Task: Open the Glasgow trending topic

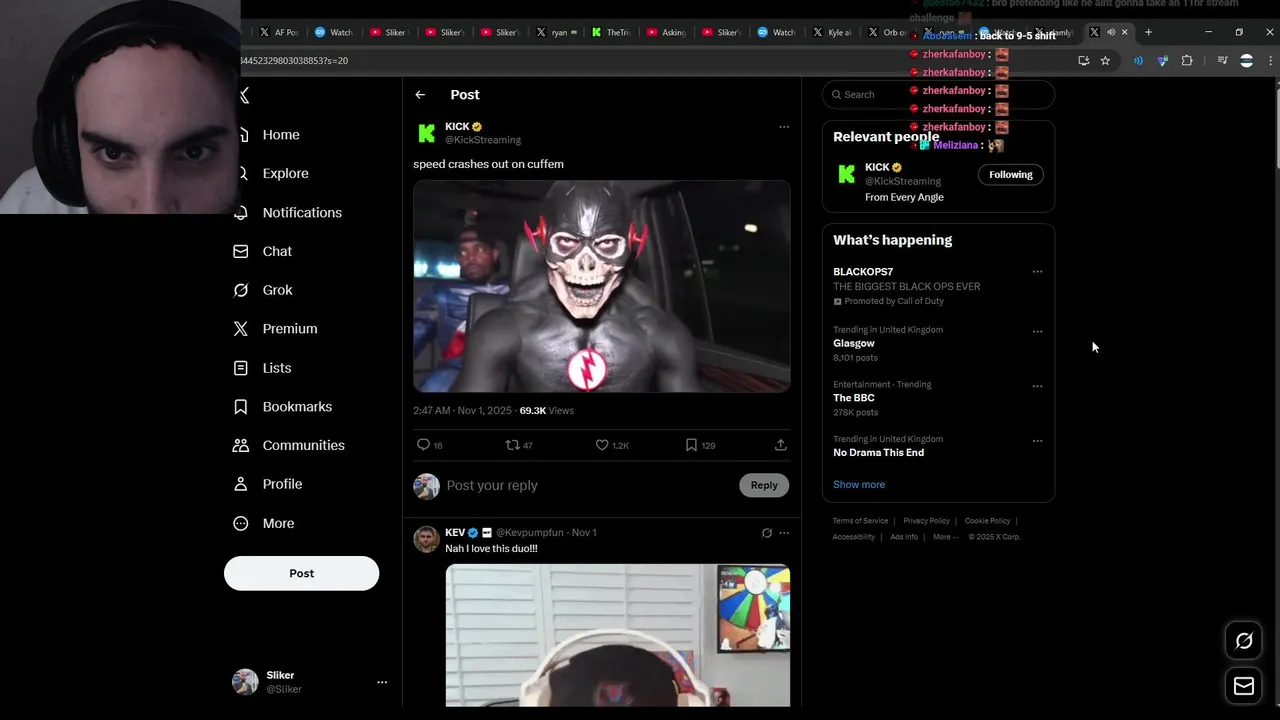Action: 854,343
